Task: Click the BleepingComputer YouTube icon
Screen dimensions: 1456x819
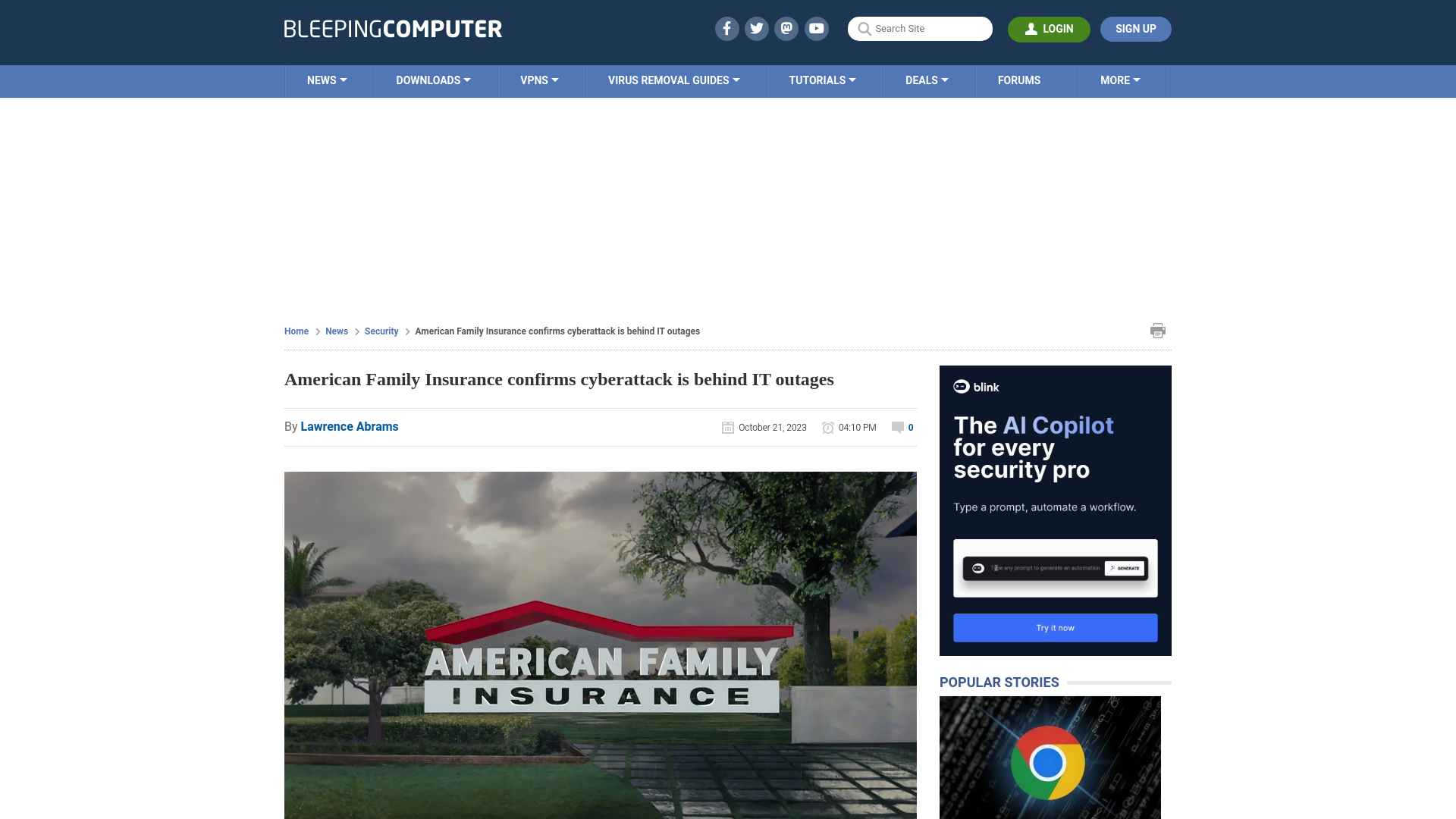Action: point(816,28)
